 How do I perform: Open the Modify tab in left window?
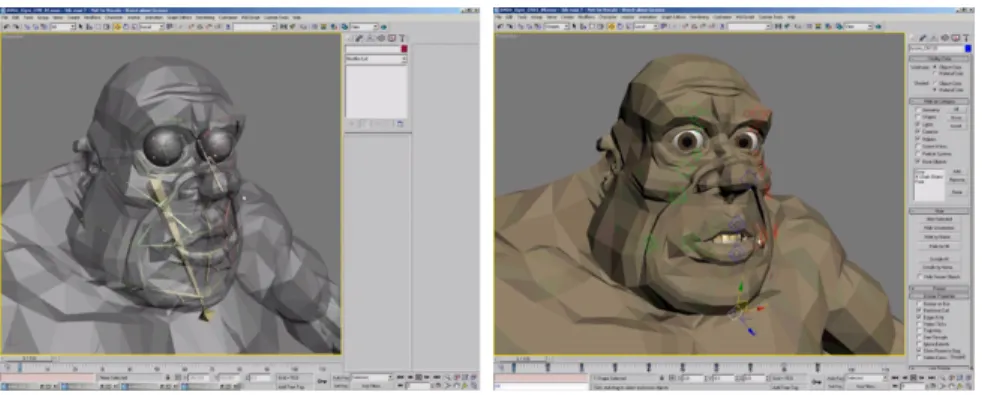point(359,38)
